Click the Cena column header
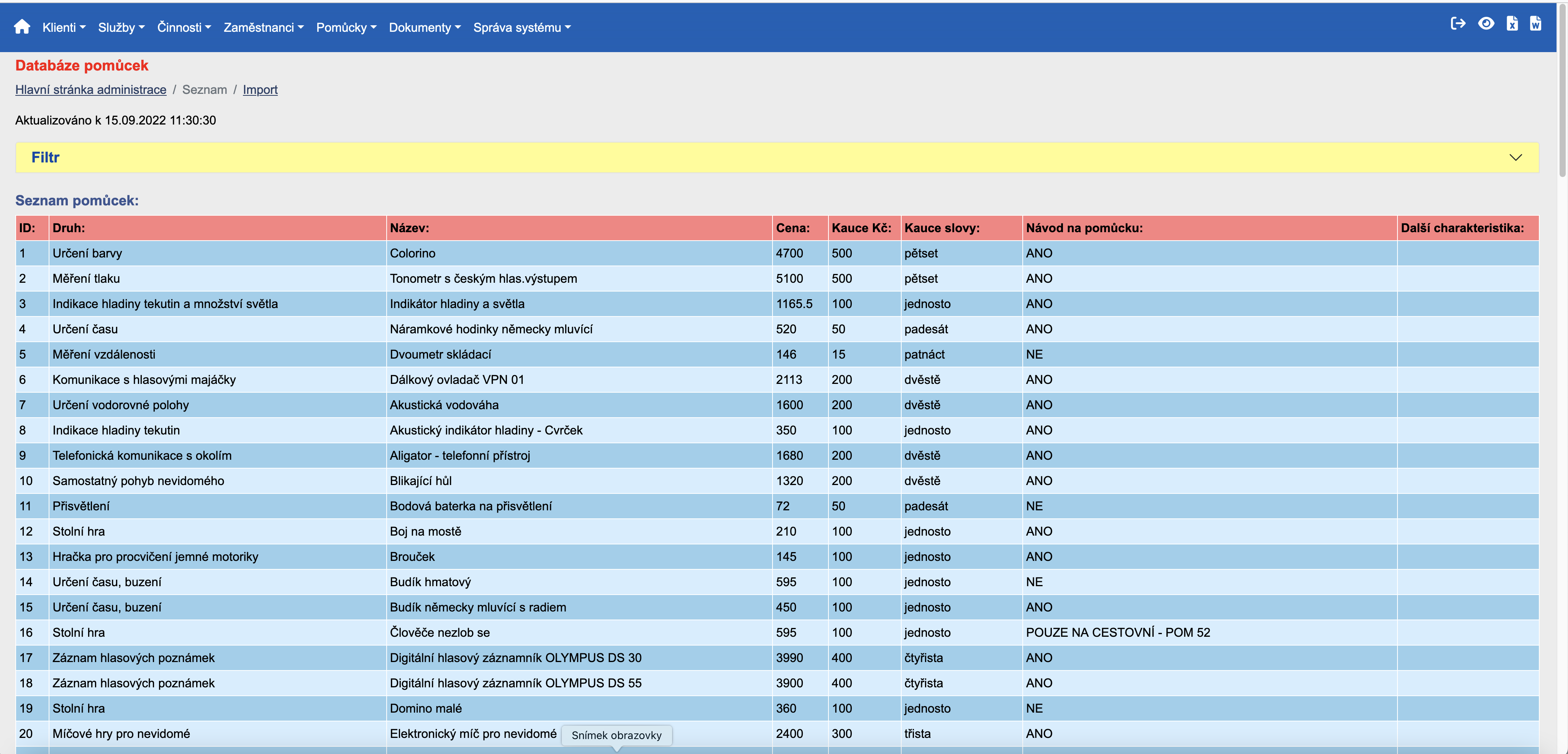 (x=792, y=228)
